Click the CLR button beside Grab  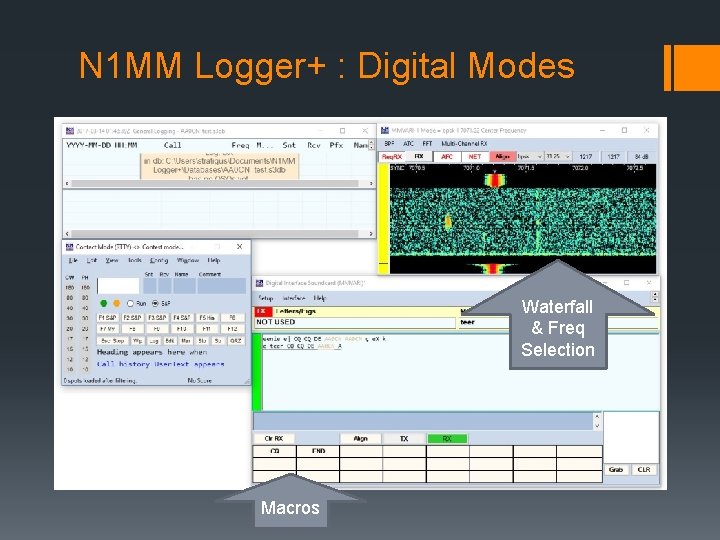644,470
